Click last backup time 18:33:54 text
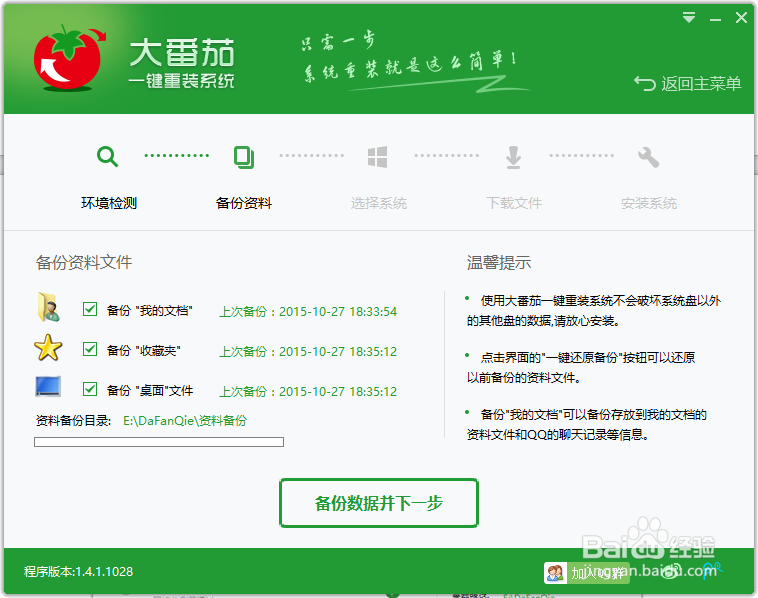 tap(308, 311)
